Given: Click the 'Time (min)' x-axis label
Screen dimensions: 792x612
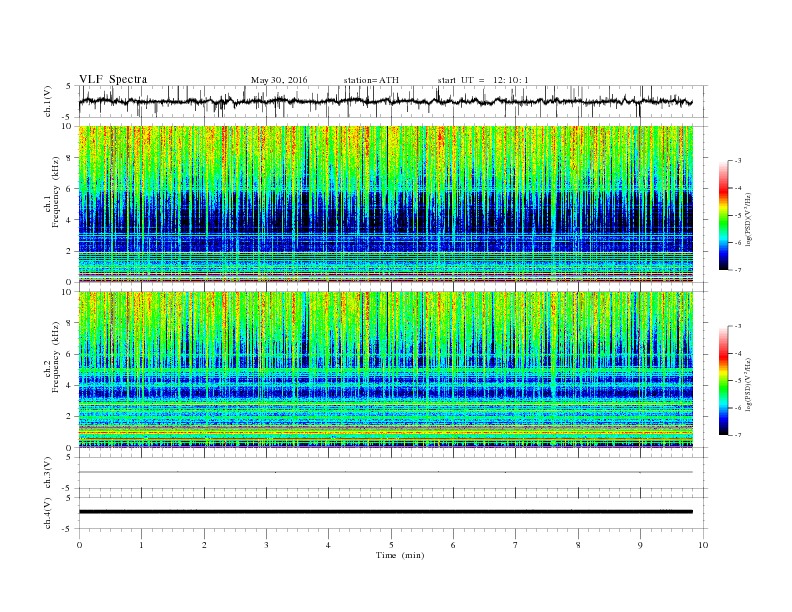Looking at the screenshot, I should [x=400, y=555].
